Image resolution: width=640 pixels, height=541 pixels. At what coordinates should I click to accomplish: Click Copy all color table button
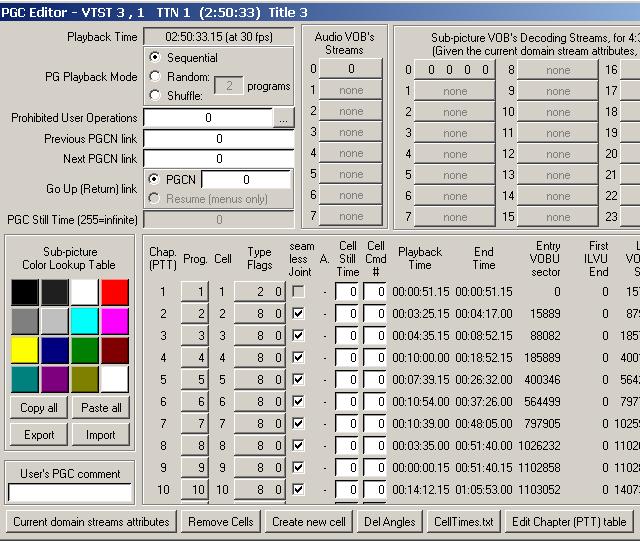(x=39, y=408)
